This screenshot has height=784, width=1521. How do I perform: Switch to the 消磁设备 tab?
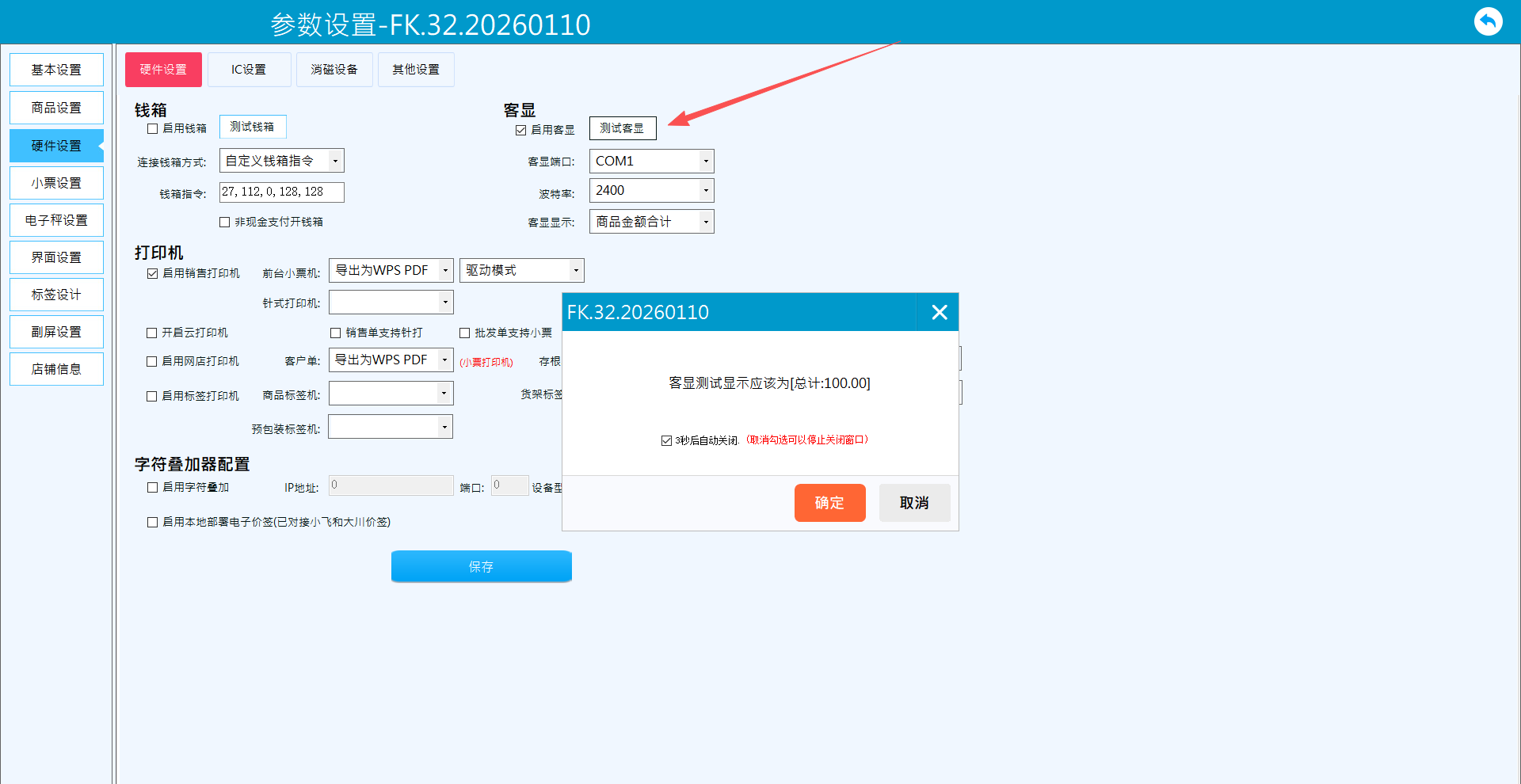pyautogui.click(x=334, y=70)
